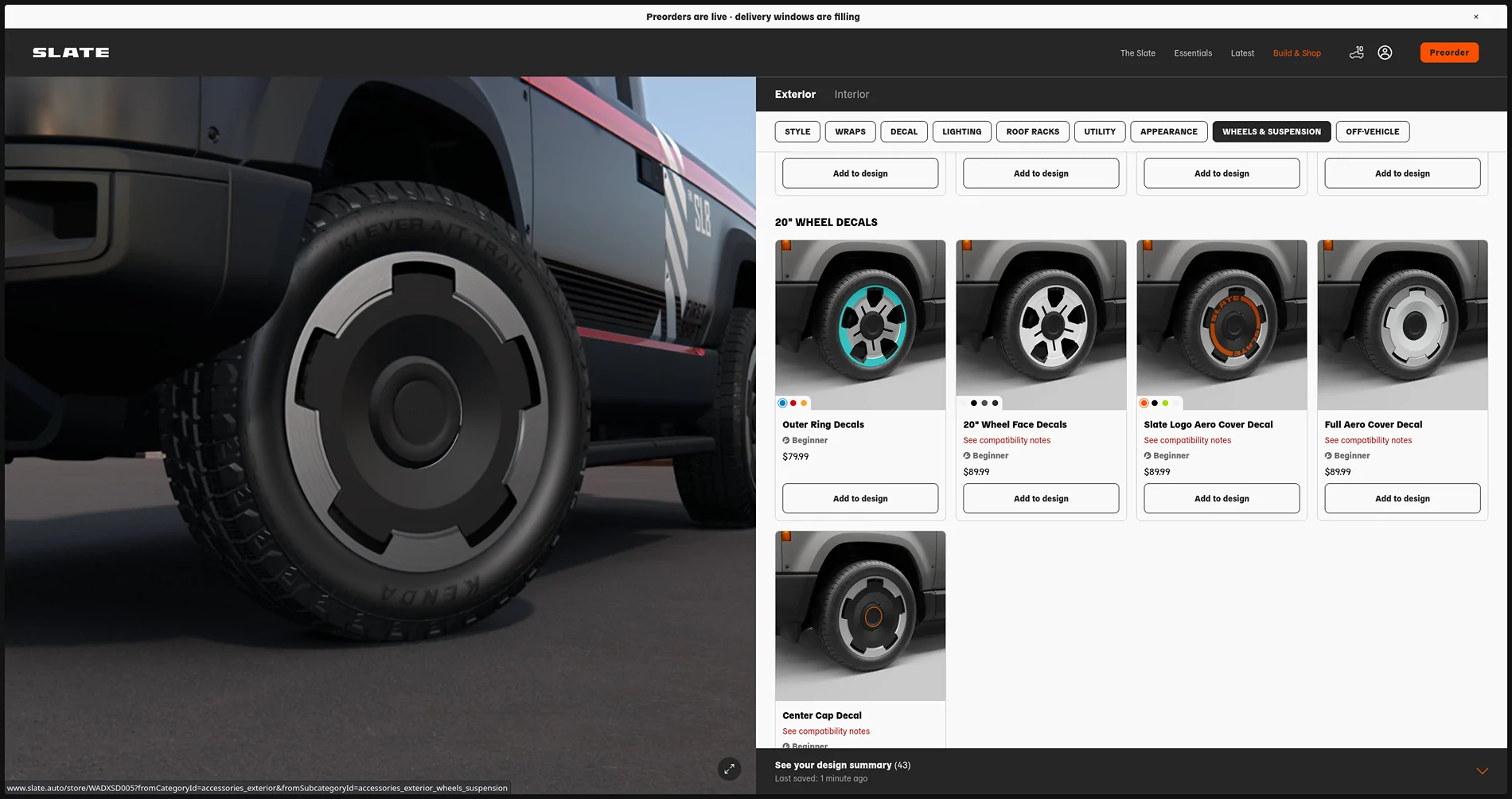Open the Outer Ring Decals title
The height and width of the screenshot is (799, 1512).
(x=823, y=424)
